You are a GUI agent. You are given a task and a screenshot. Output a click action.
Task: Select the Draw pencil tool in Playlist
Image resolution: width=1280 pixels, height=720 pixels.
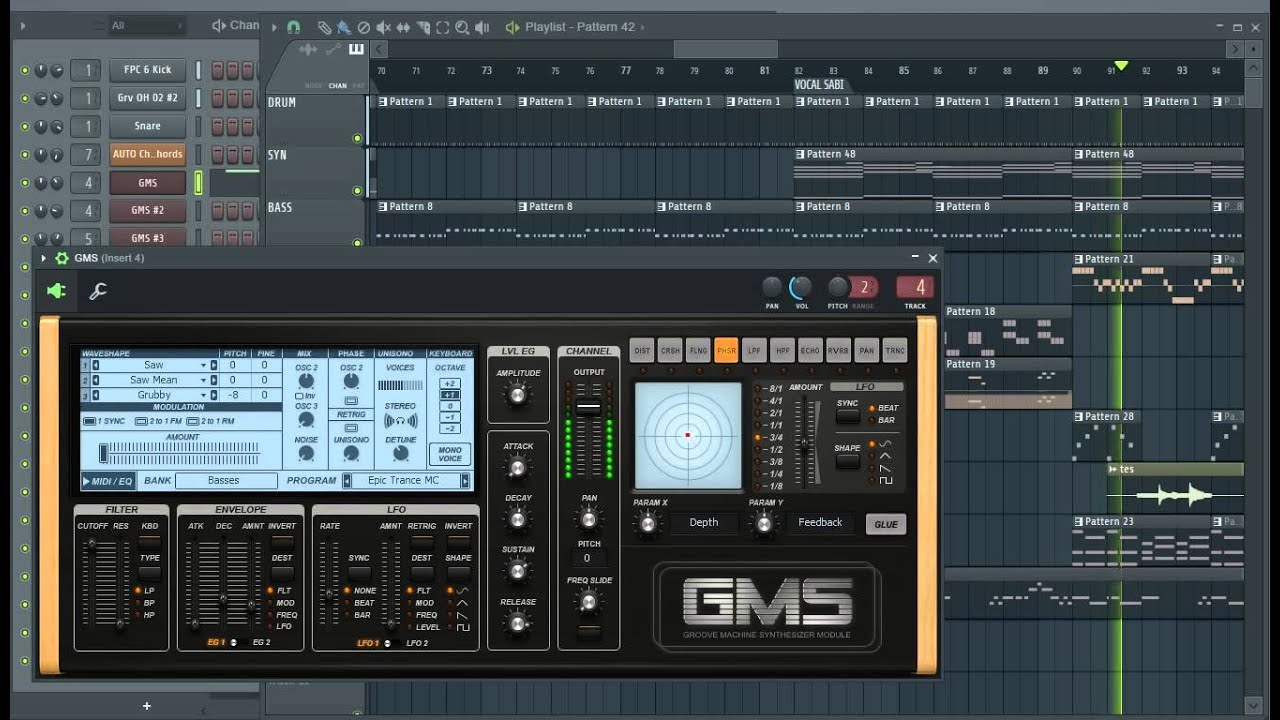[324, 27]
